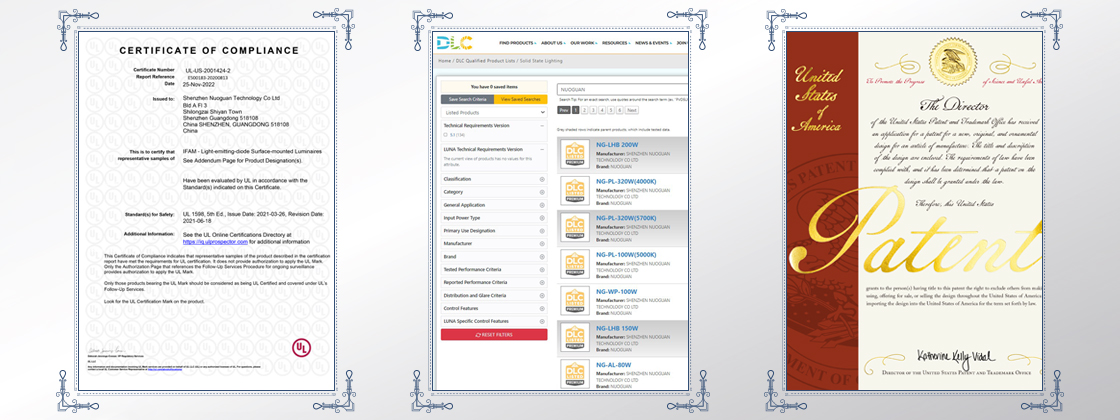Click DLC Listed badge beside NG-WP-100W
The width and height of the screenshot is (1120, 420).
(575, 301)
